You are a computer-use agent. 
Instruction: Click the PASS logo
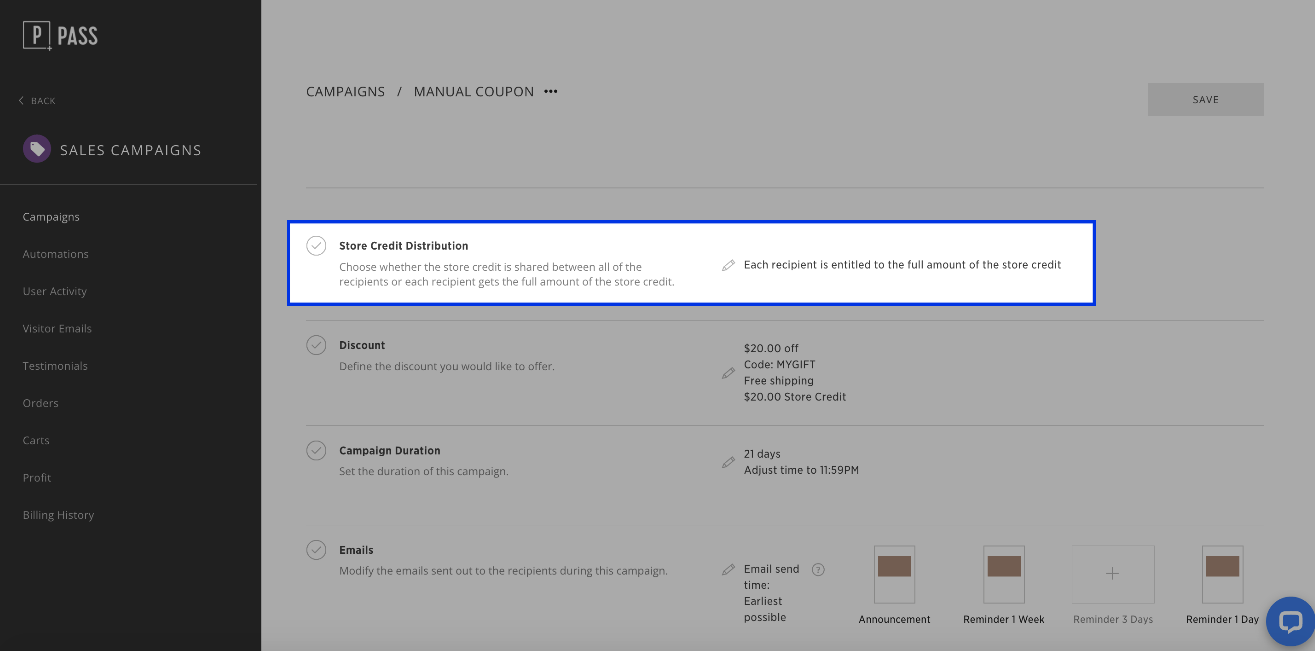[x=60, y=36]
